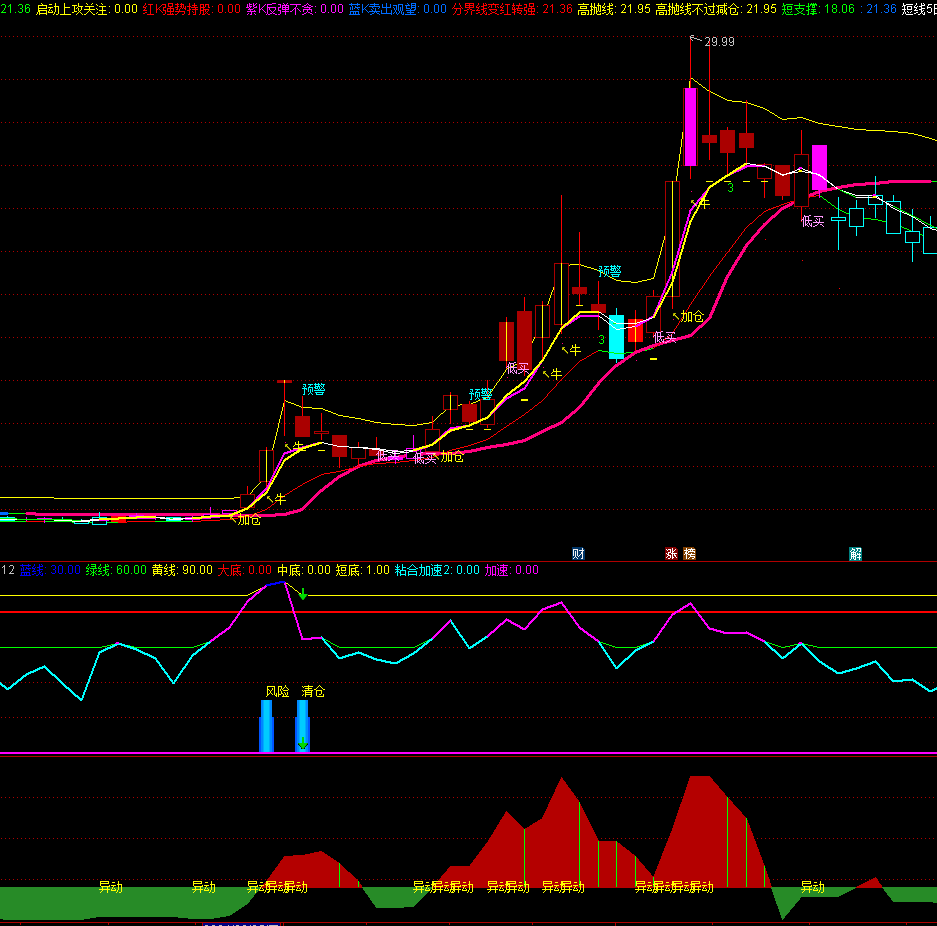Click the blue 财 info icon
The image size is (937, 926).
[x=578, y=554]
